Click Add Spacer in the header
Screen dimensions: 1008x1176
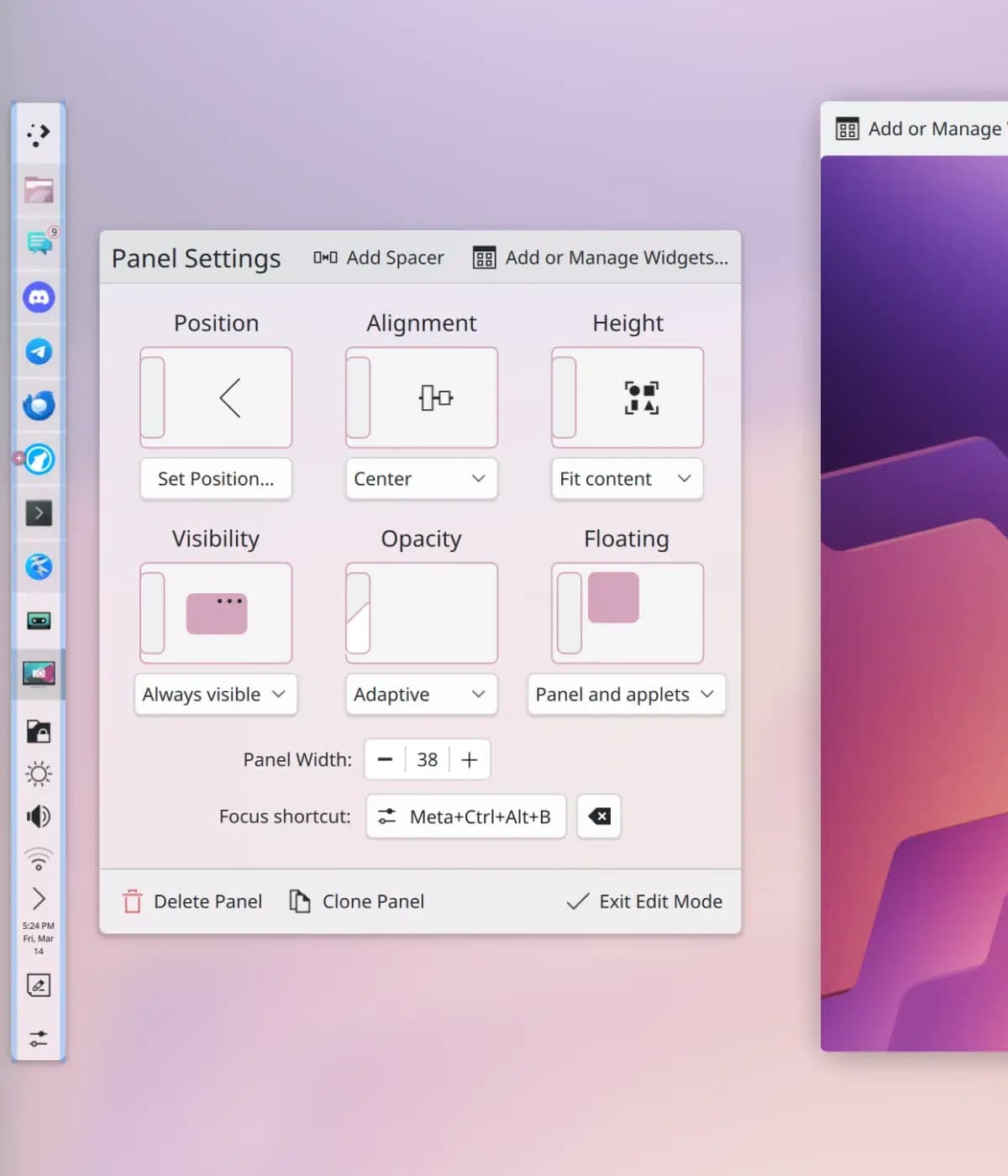[379, 258]
